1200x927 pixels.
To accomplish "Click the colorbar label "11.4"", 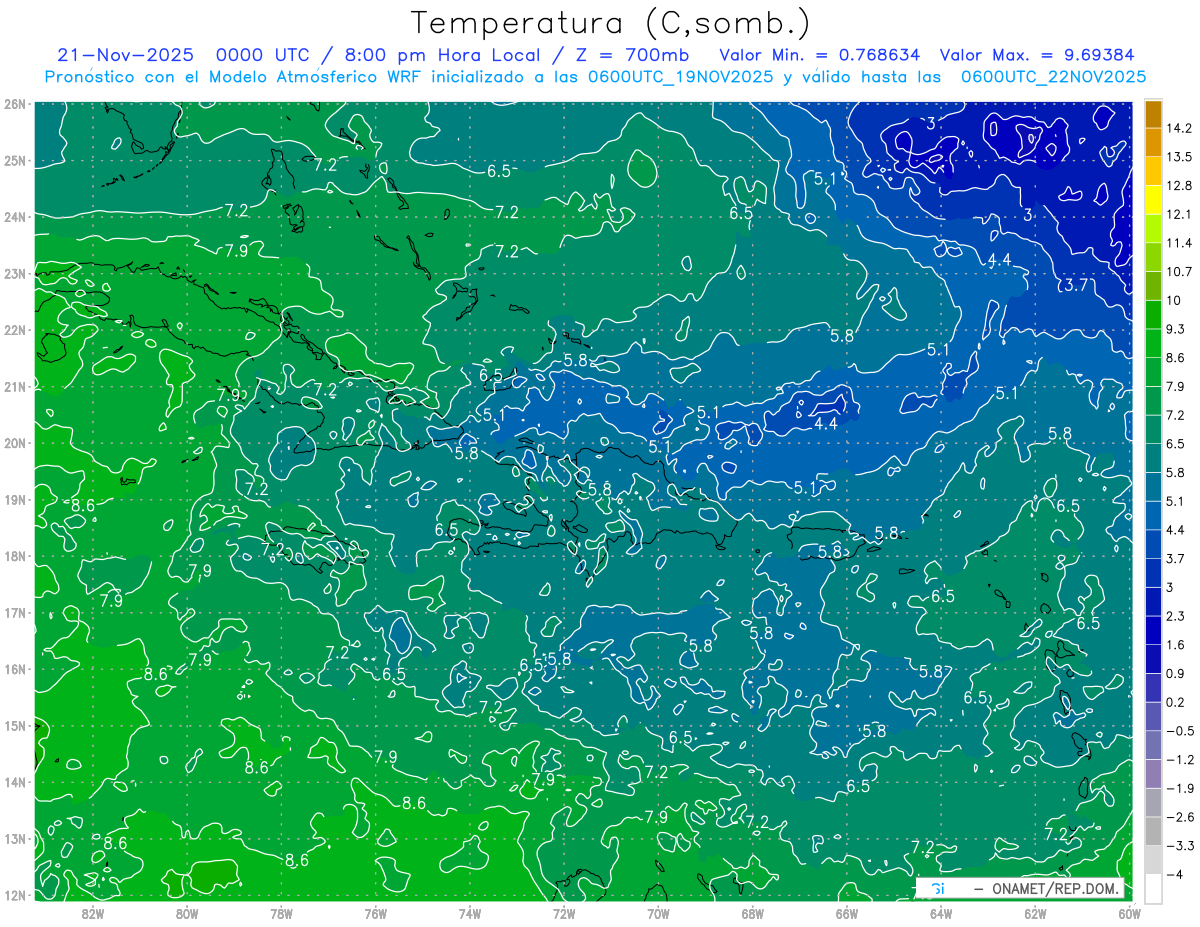I will pos(1181,243).
